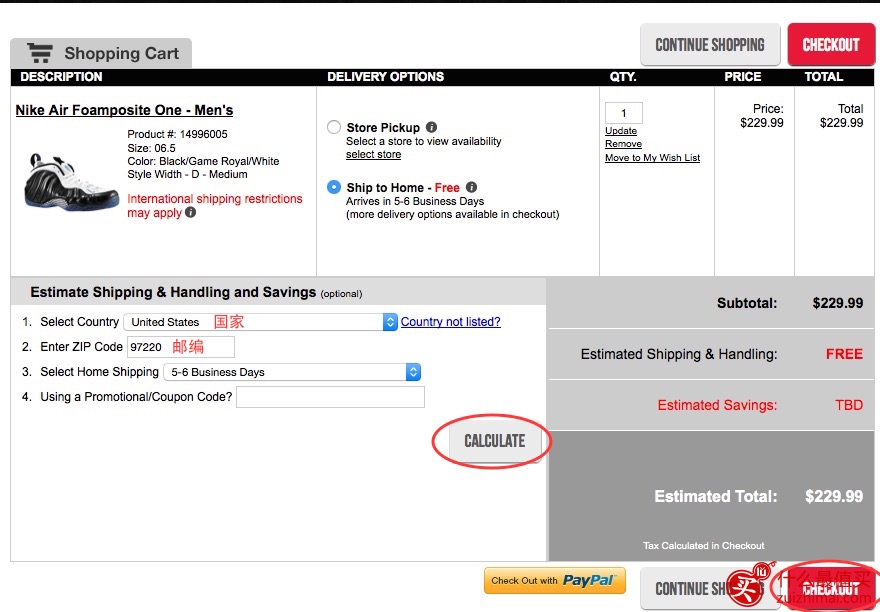
Task: Click Check Out with PayPal button
Action: coord(554,581)
